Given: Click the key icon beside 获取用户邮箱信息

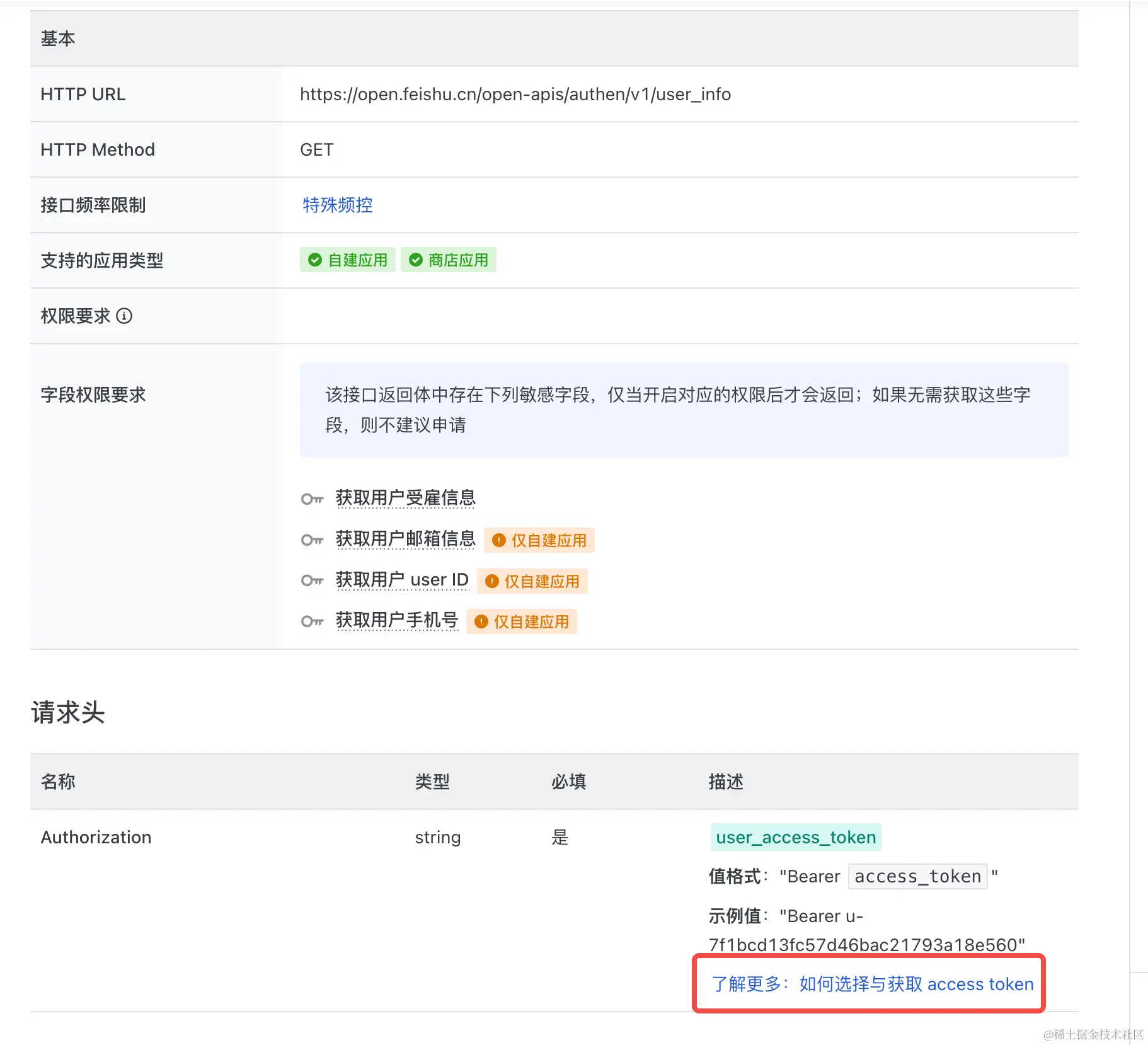Looking at the screenshot, I should tap(312, 540).
